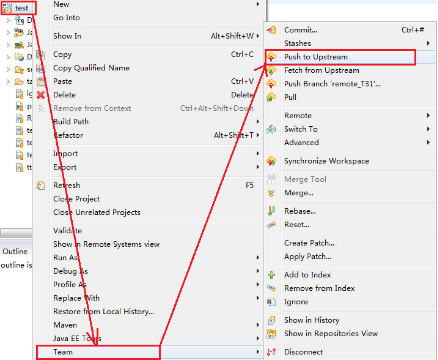Click the Copy icon in context menu
438x360 pixels.
(x=41, y=55)
